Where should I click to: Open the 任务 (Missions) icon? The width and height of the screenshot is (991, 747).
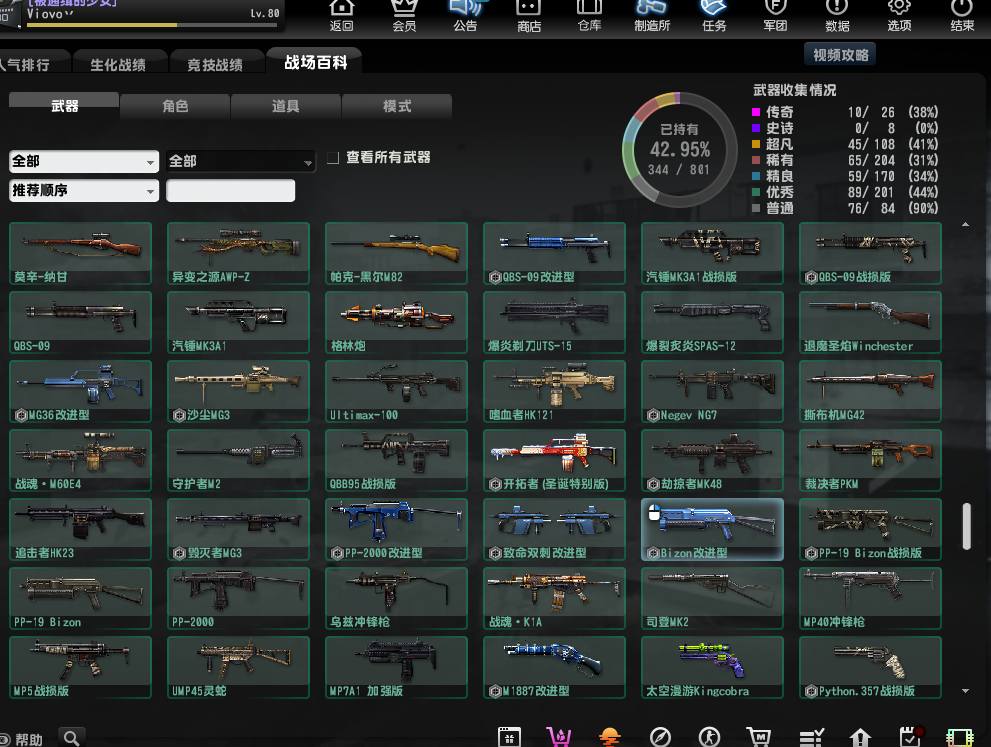coord(714,14)
